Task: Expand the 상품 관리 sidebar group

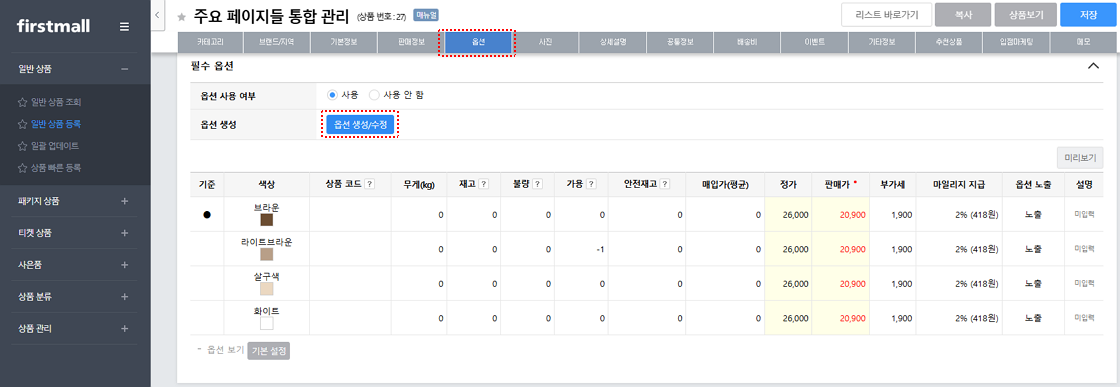Action: [x=125, y=328]
